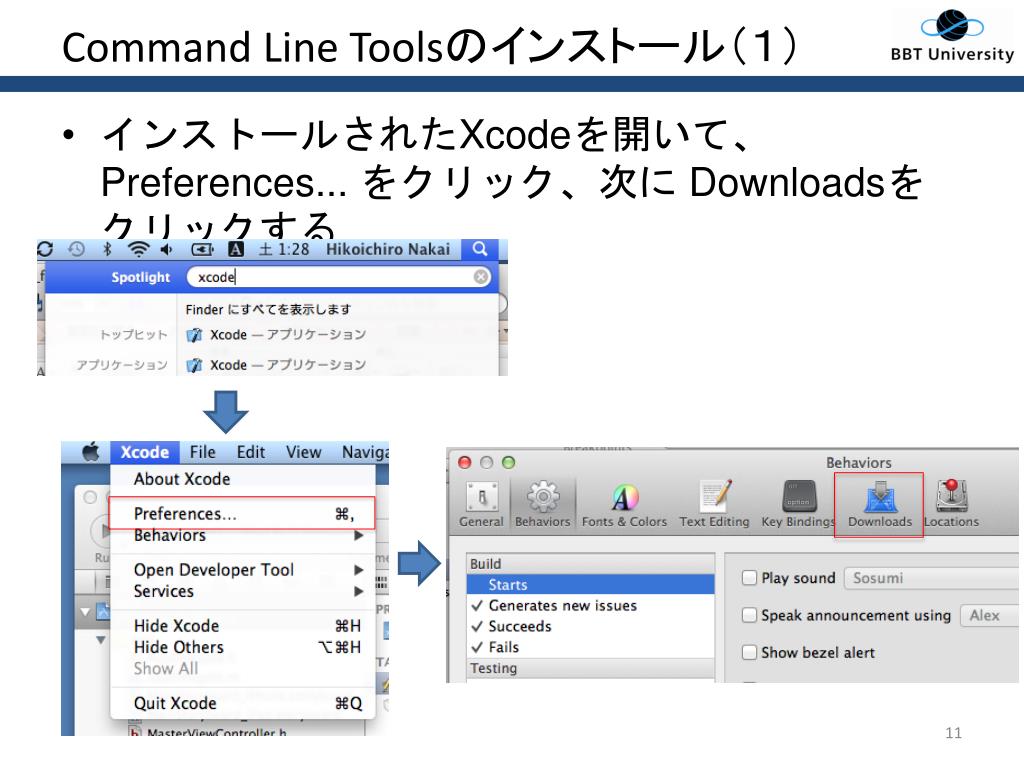Open Fonts & Colors preferences

624,505
